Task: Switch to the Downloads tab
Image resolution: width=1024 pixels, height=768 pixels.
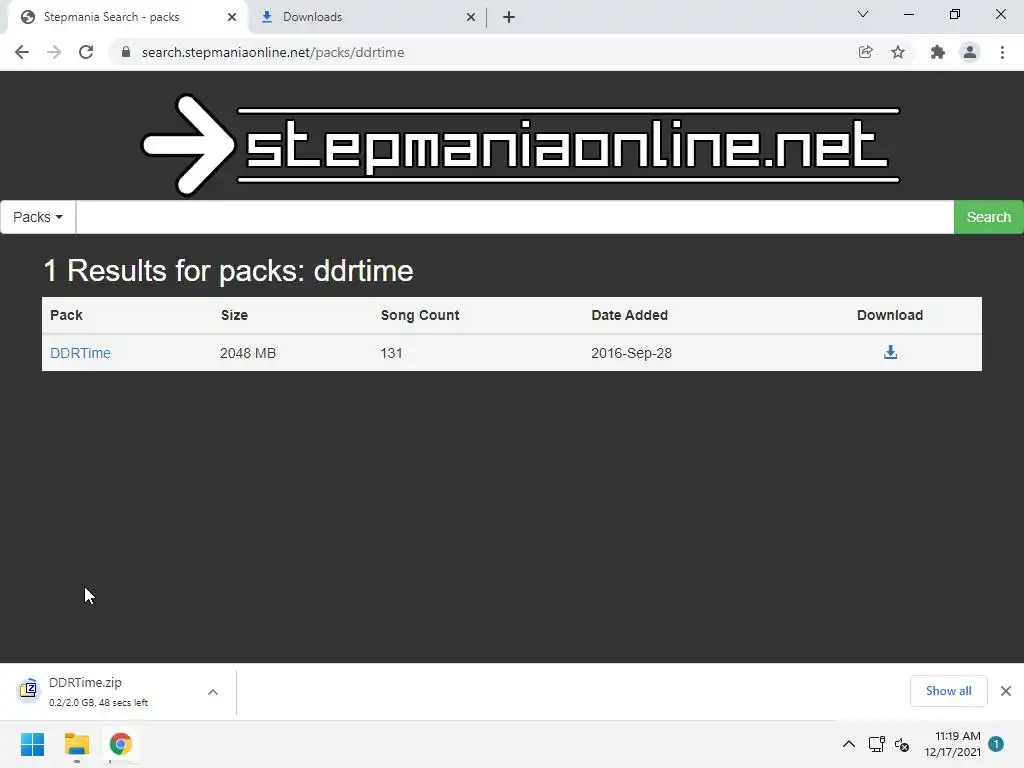Action: 366,17
